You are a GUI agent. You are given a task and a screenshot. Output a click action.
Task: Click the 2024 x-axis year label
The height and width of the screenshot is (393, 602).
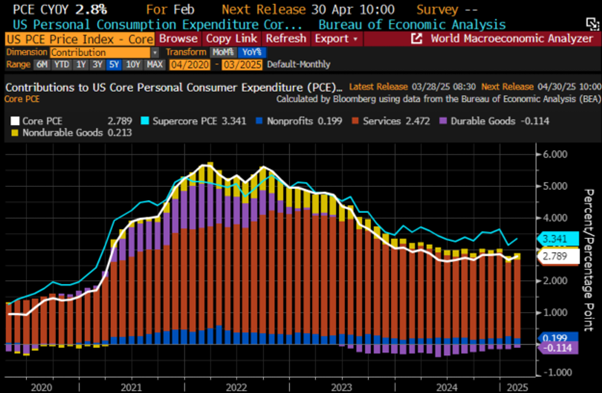click(447, 387)
